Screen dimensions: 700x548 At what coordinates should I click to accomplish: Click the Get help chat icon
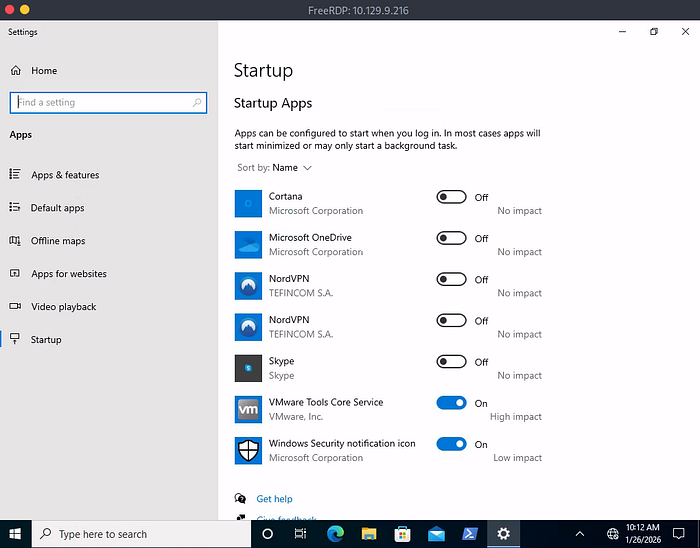tap(240, 498)
